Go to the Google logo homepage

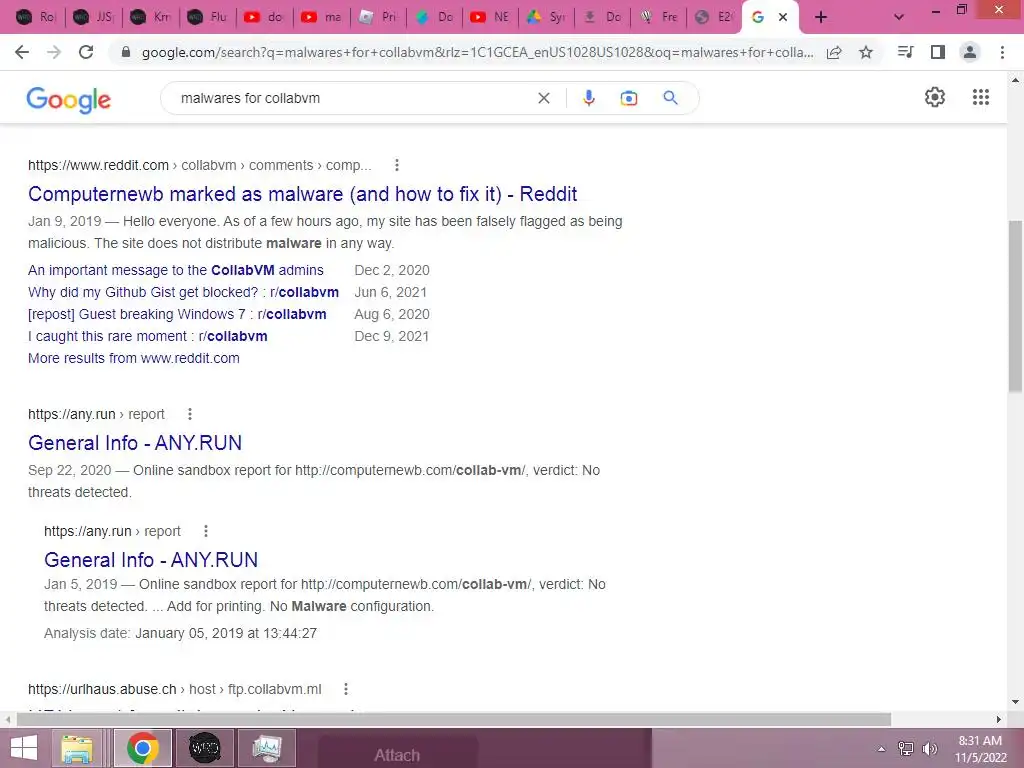point(69,99)
